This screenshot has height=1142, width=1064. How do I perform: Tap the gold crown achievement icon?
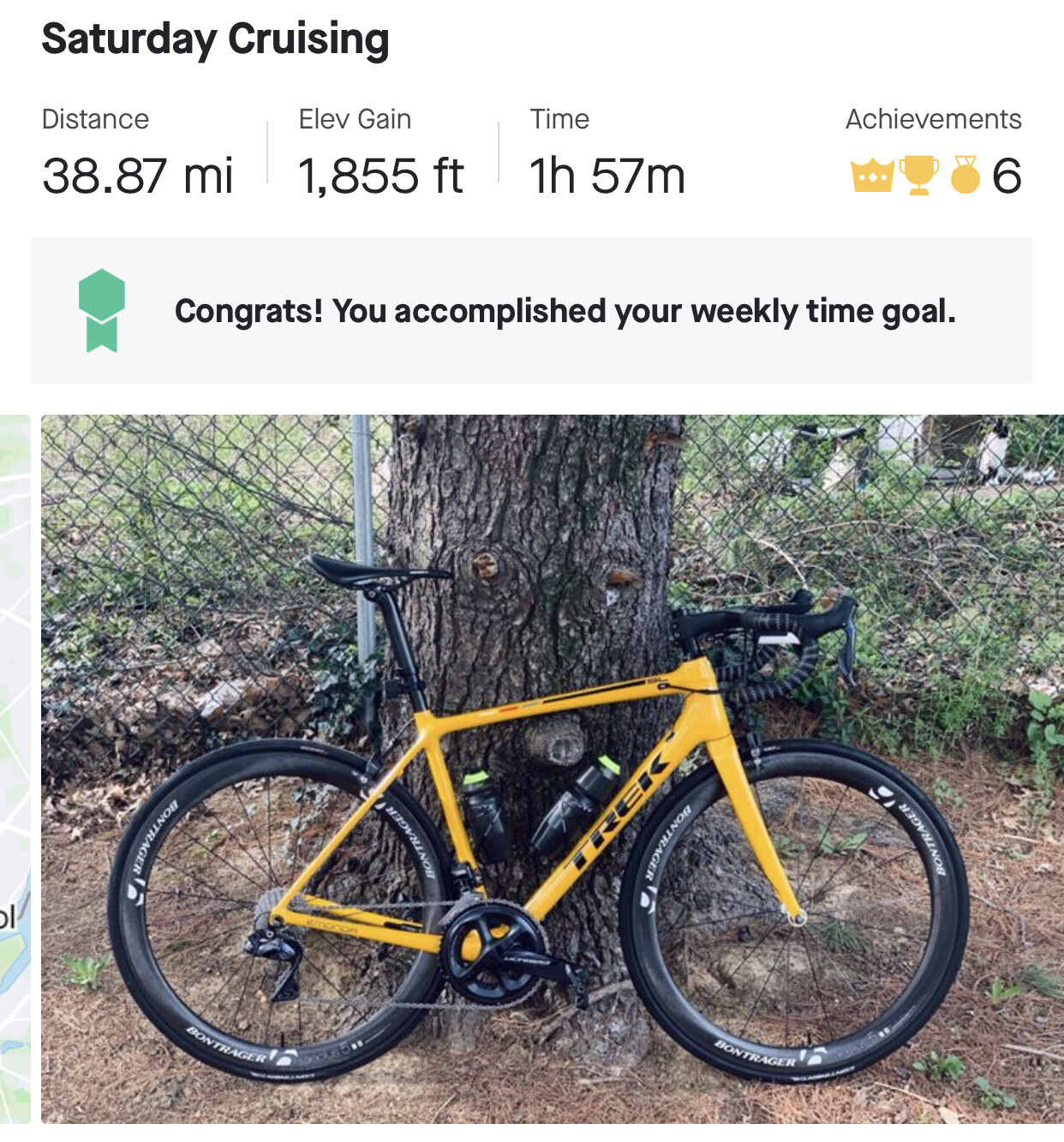click(x=873, y=176)
